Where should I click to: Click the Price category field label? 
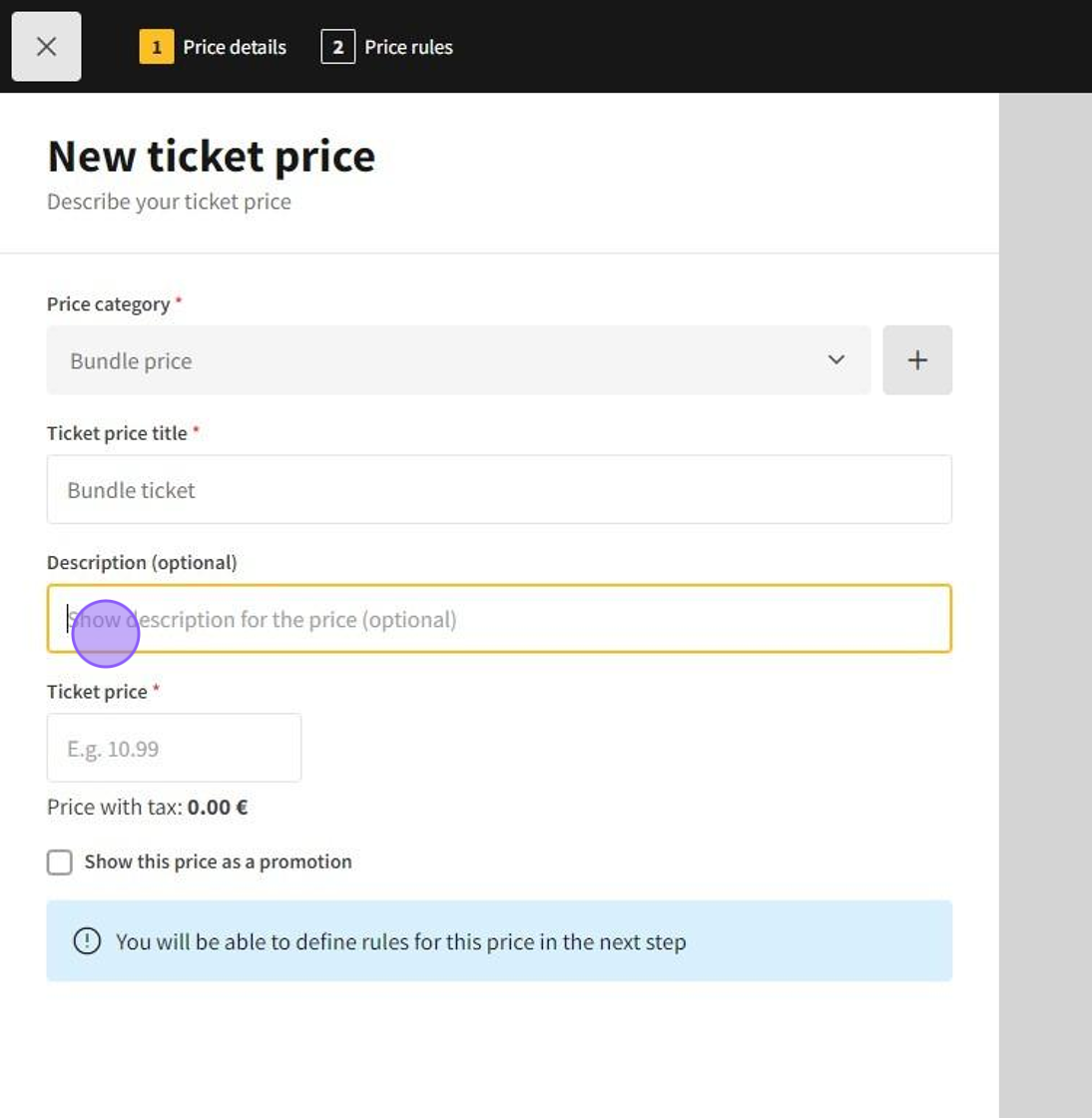point(108,304)
